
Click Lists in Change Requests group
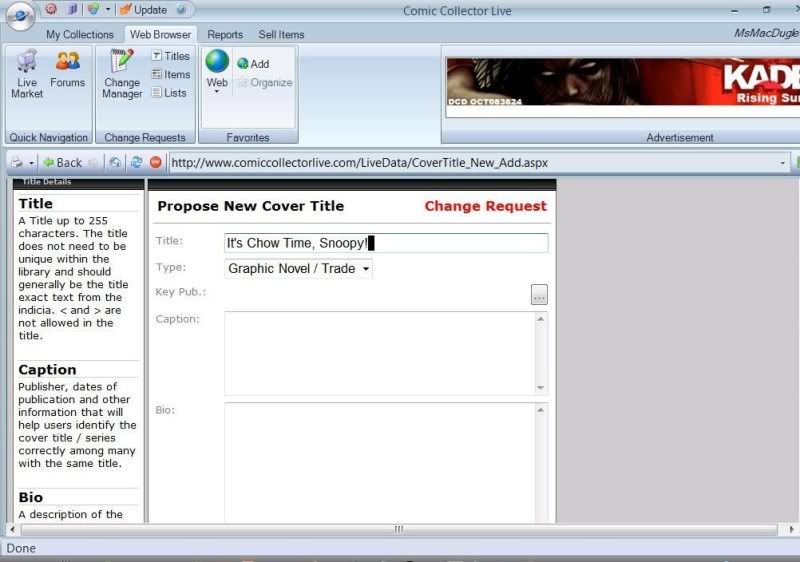click(x=169, y=93)
